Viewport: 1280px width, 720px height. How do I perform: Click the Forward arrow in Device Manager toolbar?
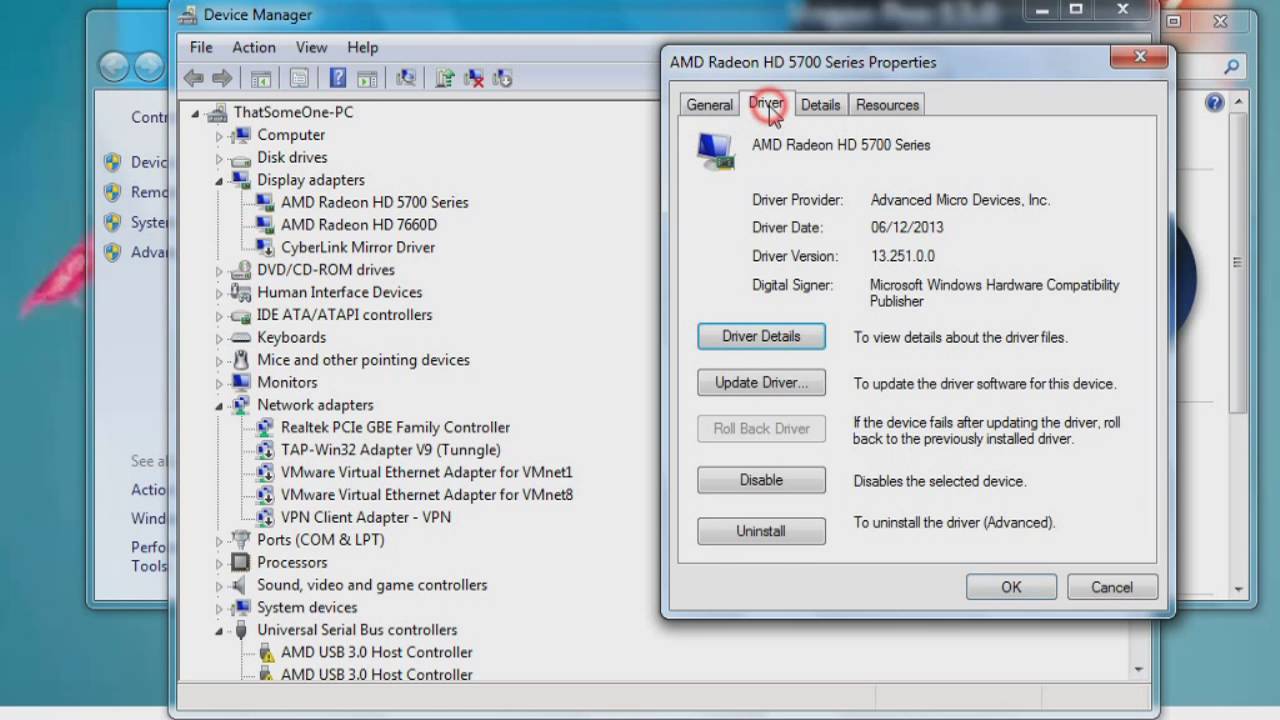(x=222, y=78)
